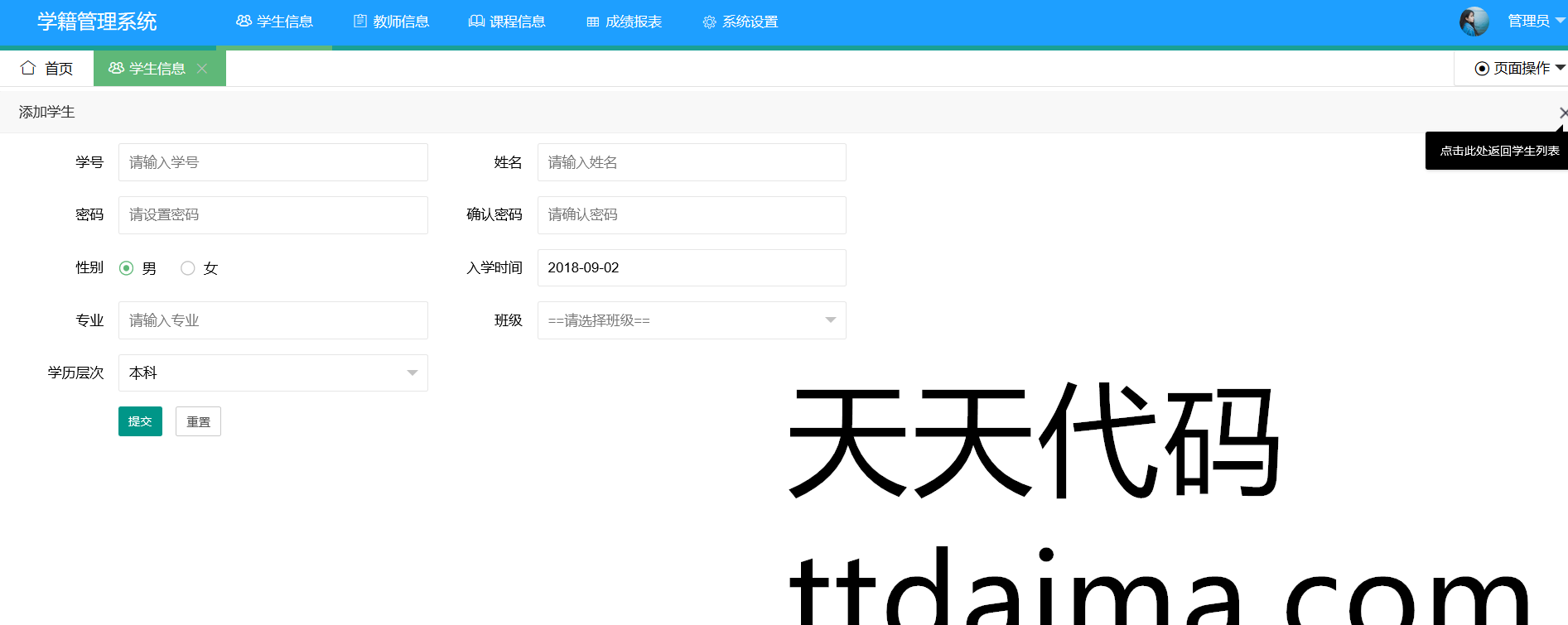
Task: Click the course info book icon
Action: coord(476,22)
